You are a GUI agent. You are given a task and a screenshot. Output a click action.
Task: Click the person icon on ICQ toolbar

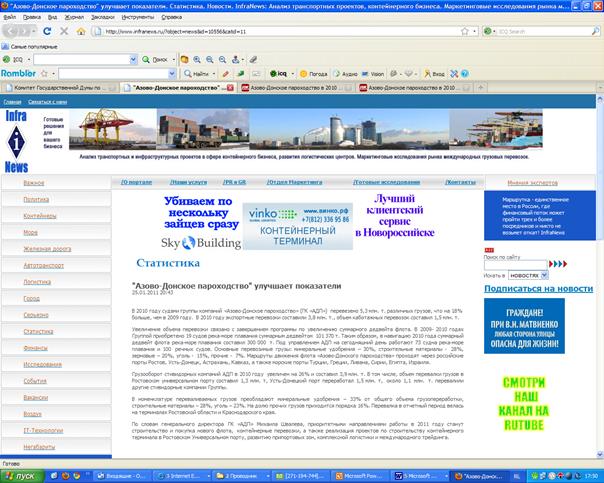235,59
